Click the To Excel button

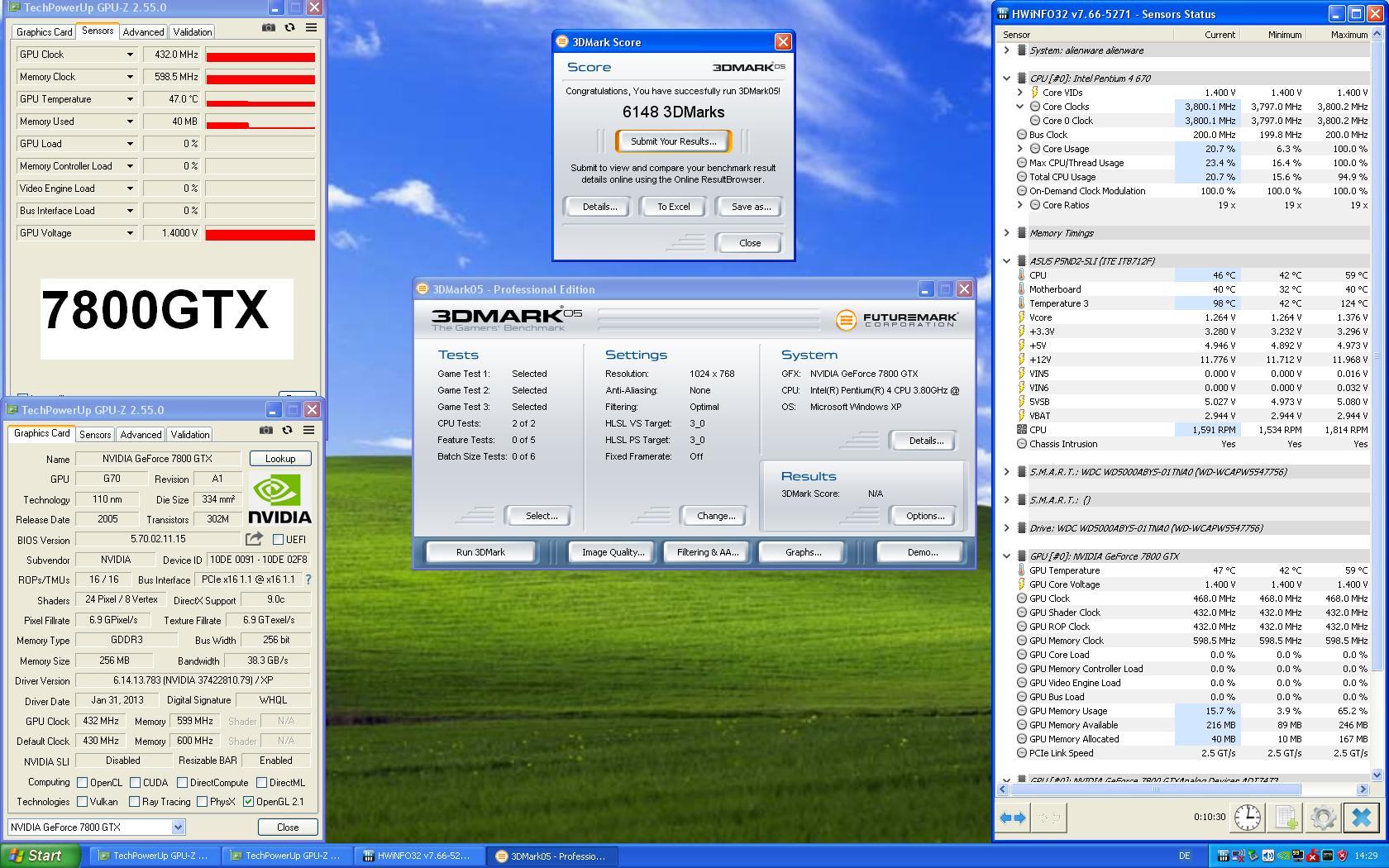(674, 207)
